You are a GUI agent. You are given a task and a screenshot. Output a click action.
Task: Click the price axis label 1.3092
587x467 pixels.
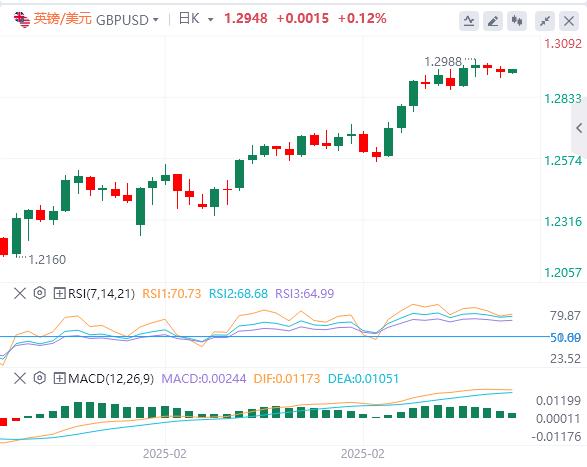click(x=563, y=44)
